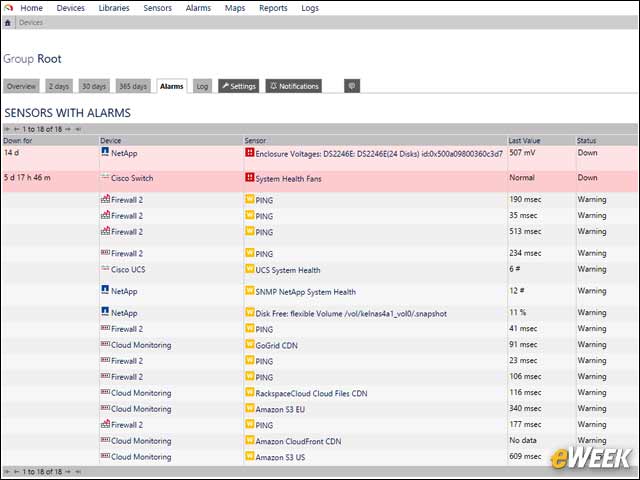The width and height of the screenshot is (640, 480).
Task: Open Disk Free flexible Volume snapshot sensor
Action: coord(351,313)
